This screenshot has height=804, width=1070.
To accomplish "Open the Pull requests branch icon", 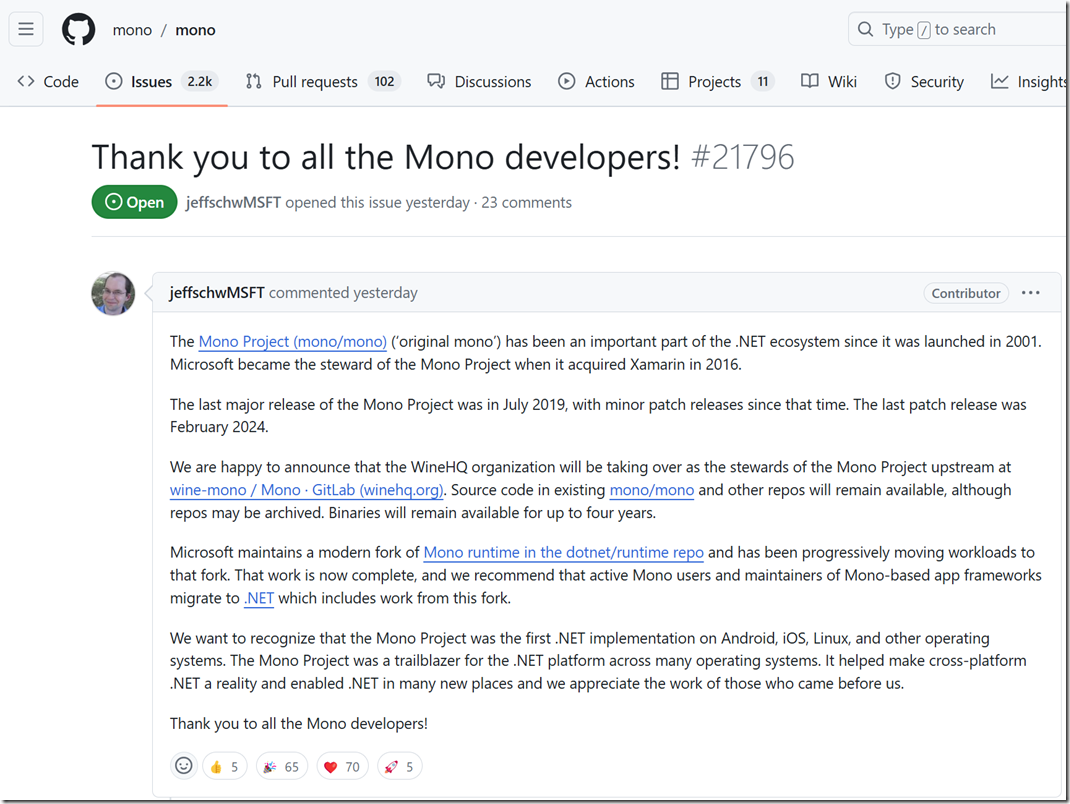I will [x=256, y=81].
